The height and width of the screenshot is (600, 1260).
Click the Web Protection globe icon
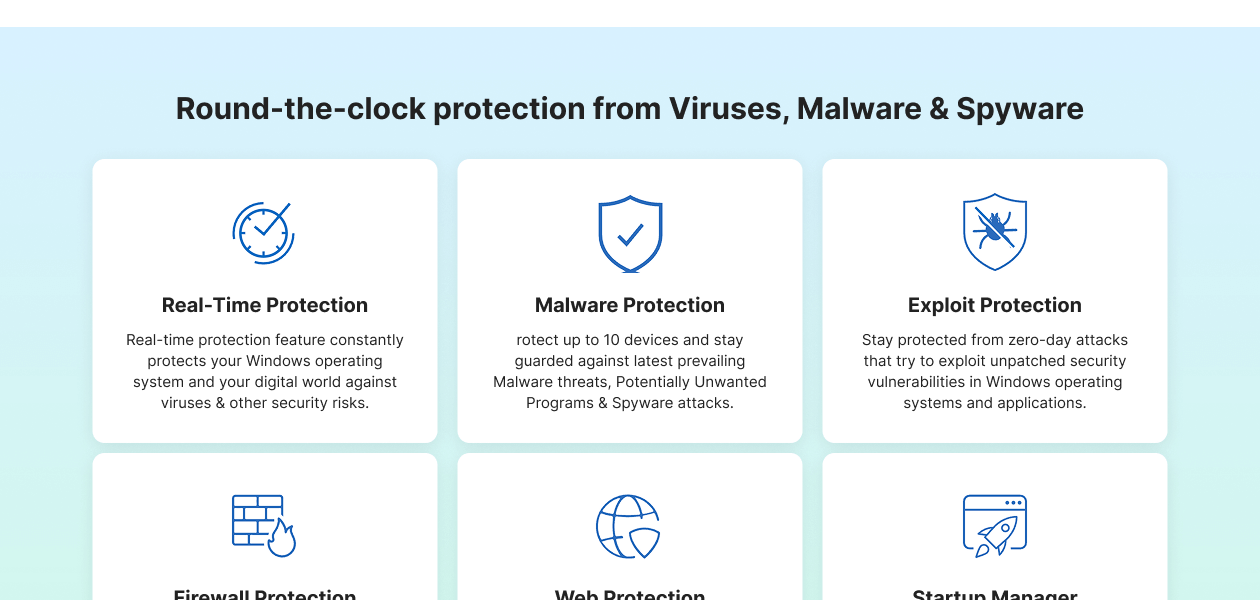pyautogui.click(x=628, y=526)
